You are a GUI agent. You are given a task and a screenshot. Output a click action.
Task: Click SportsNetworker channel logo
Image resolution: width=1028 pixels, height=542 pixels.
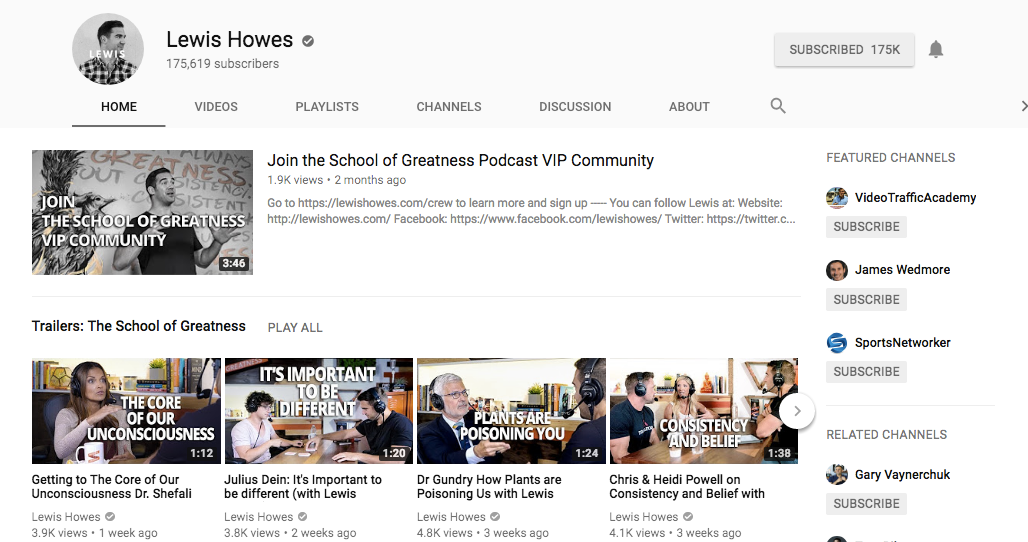tap(837, 343)
